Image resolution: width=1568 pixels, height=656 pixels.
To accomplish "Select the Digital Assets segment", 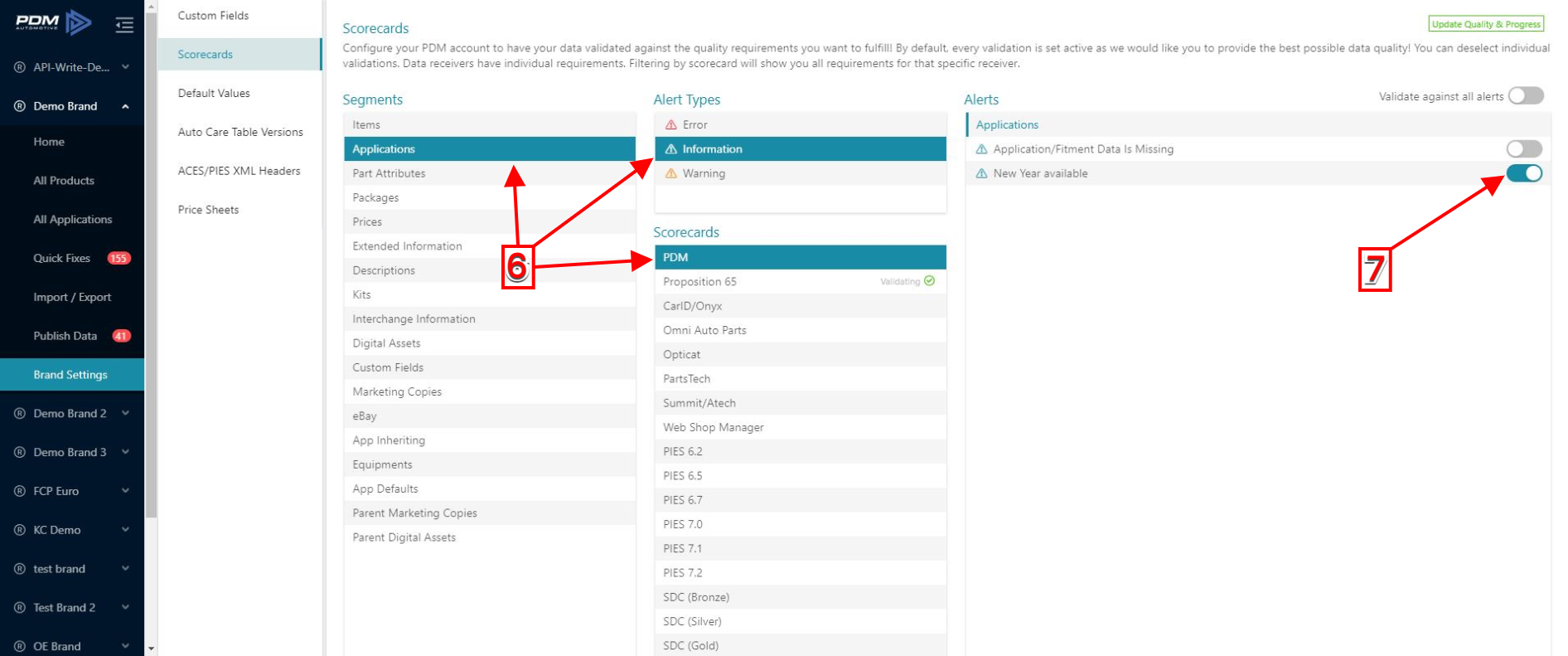I will click(x=490, y=343).
